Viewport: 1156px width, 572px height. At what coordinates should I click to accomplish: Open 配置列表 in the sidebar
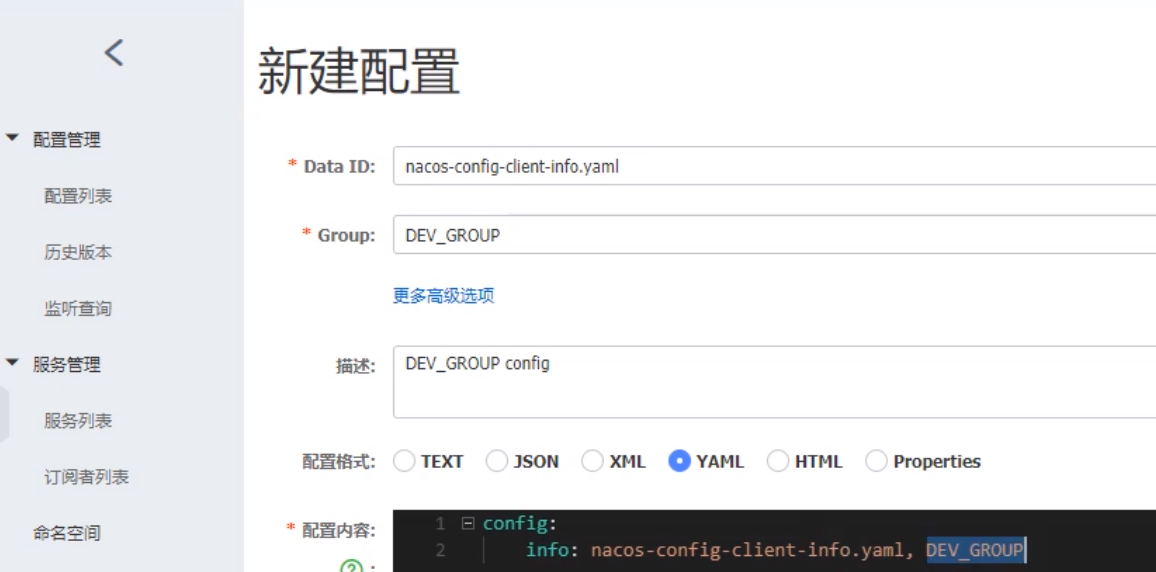77,197
